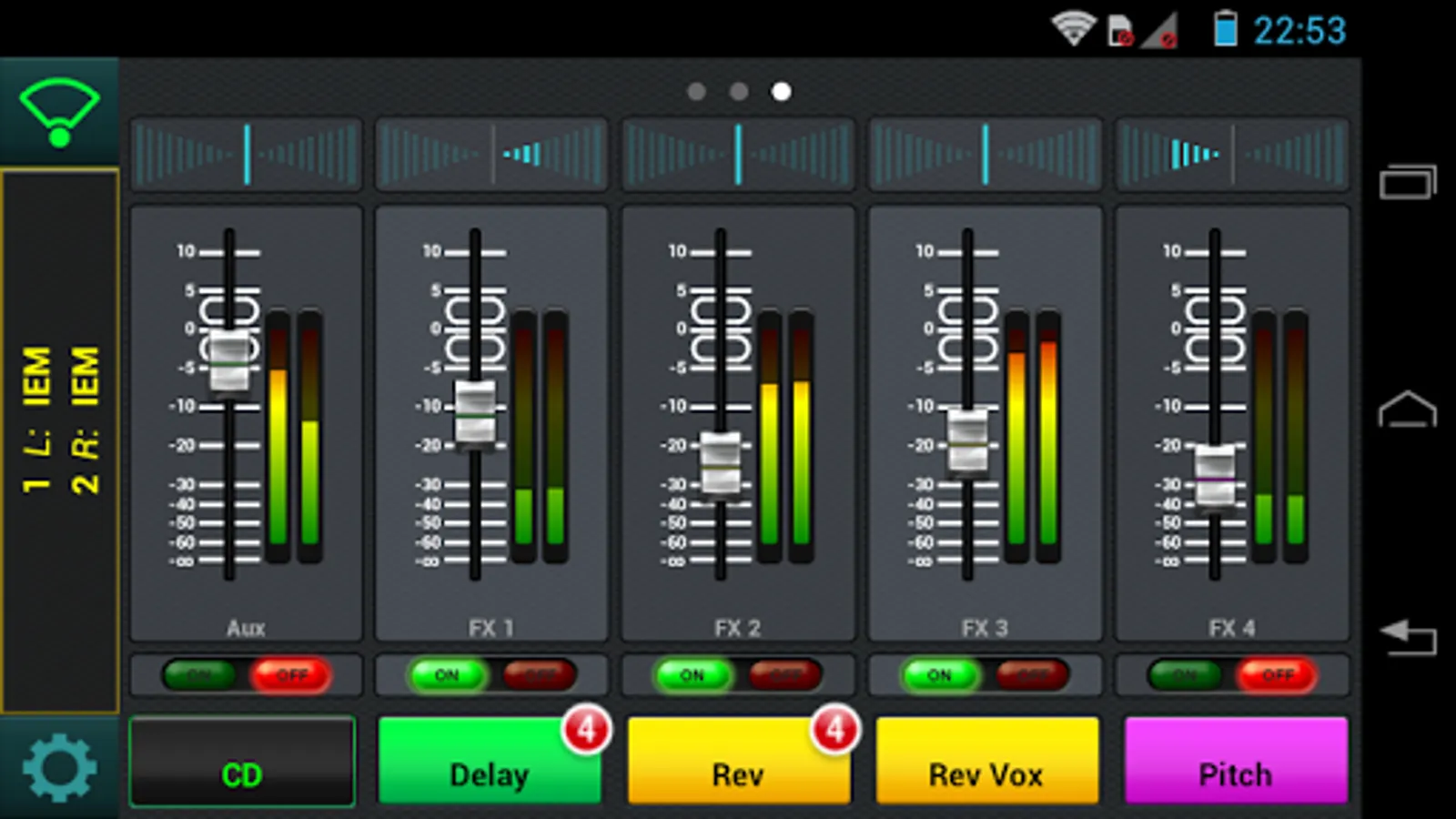
Task: Click the FX 1 channel label
Action: (x=491, y=628)
